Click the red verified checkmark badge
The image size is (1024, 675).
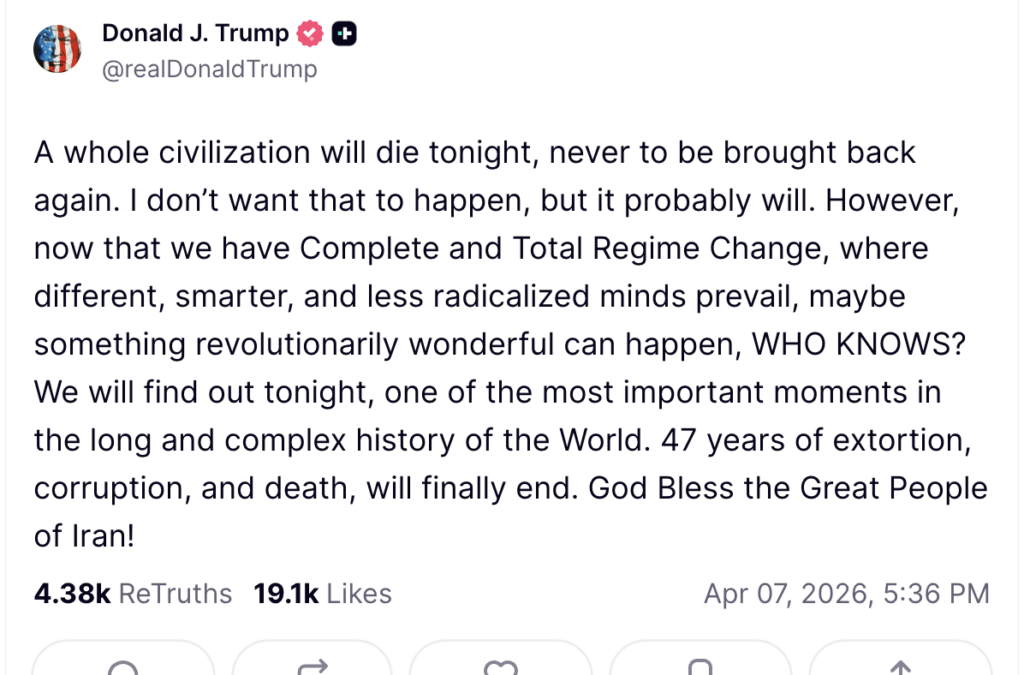click(310, 34)
